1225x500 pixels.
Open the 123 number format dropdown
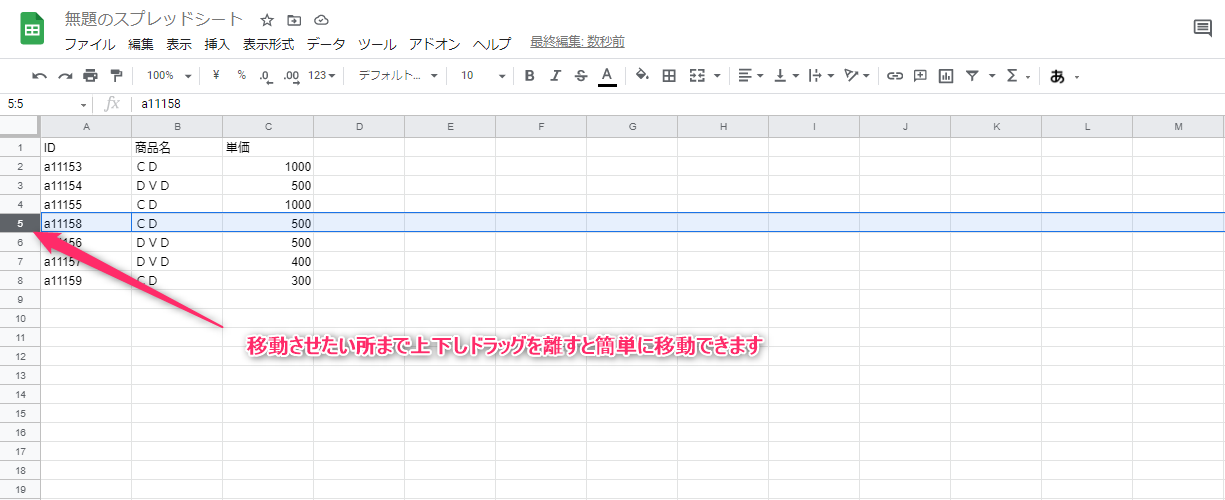coord(322,75)
